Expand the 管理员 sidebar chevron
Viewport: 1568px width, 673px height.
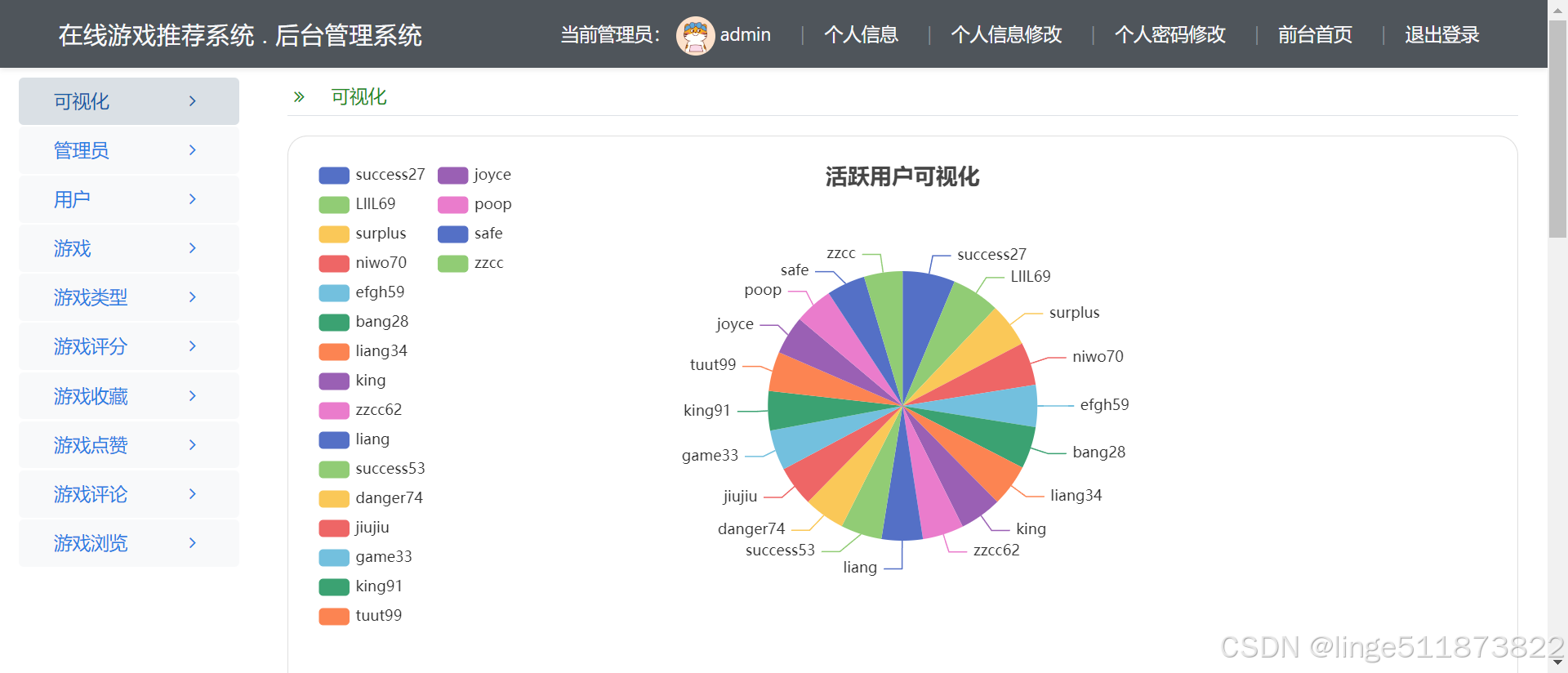tap(193, 150)
